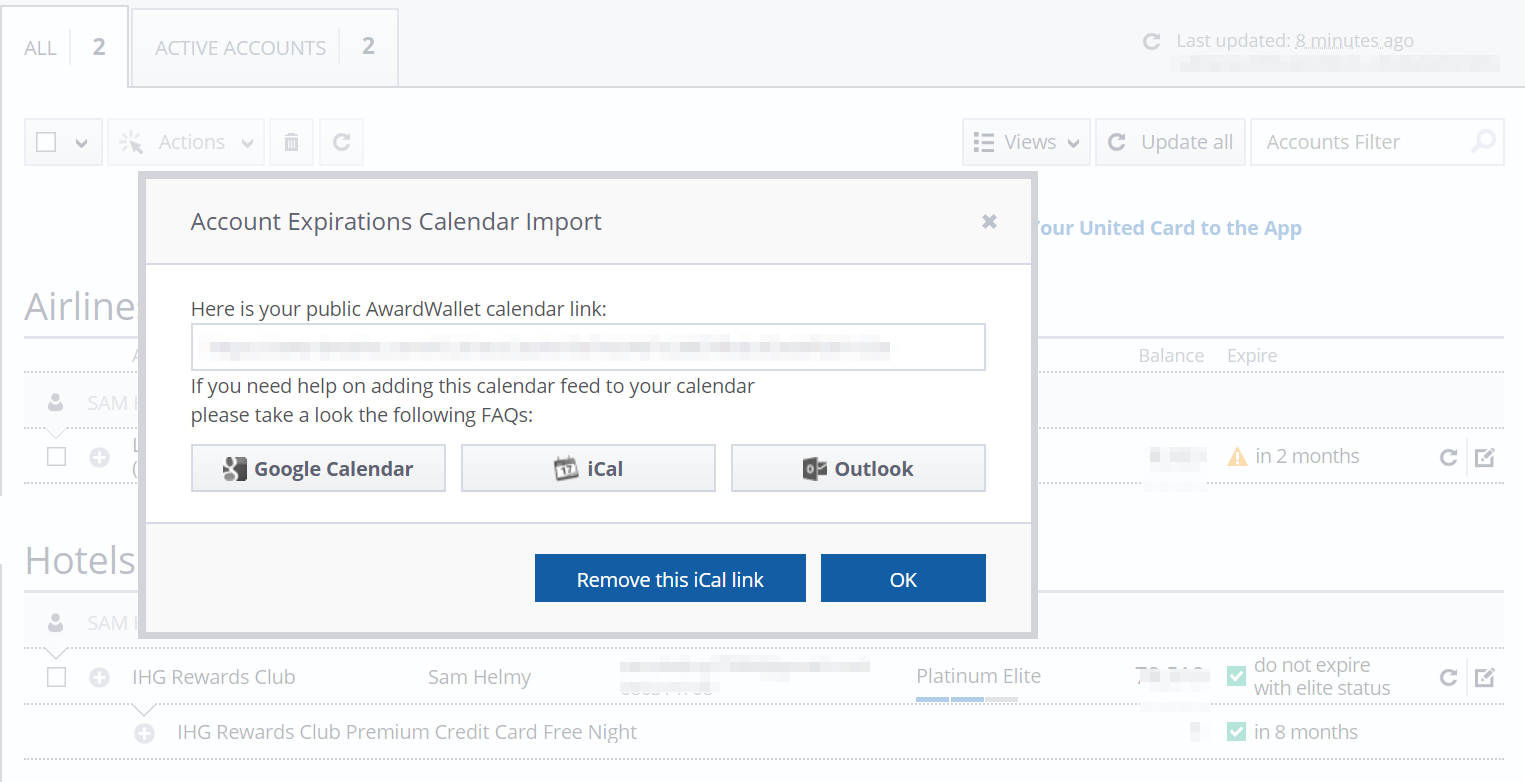The width and height of the screenshot is (1525, 782).
Task: Click toolbar refresh icon beside trash
Action: (x=341, y=142)
